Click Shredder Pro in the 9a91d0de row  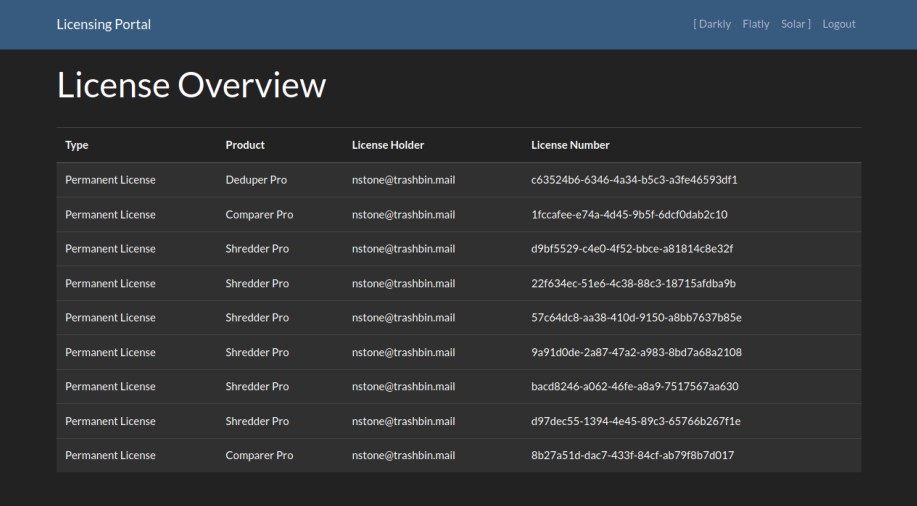tap(257, 352)
